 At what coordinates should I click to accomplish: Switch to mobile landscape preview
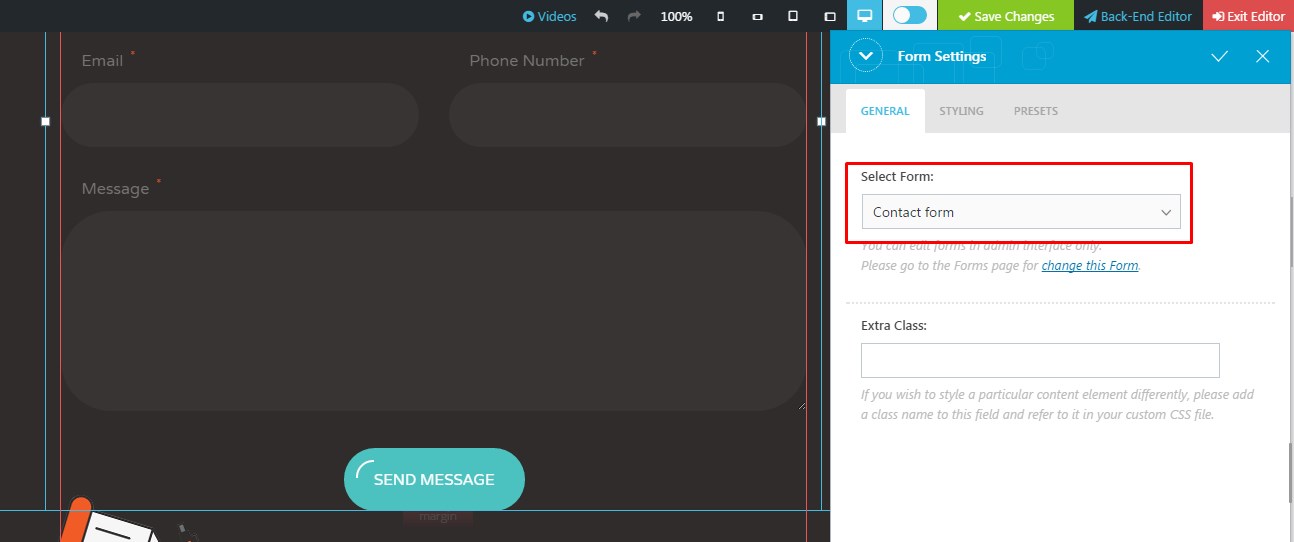[757, 16]
